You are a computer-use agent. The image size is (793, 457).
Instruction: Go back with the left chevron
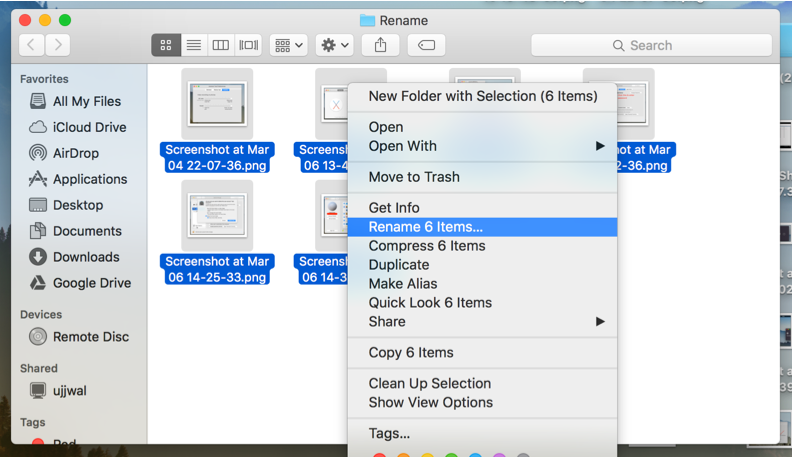click(31, 45)
